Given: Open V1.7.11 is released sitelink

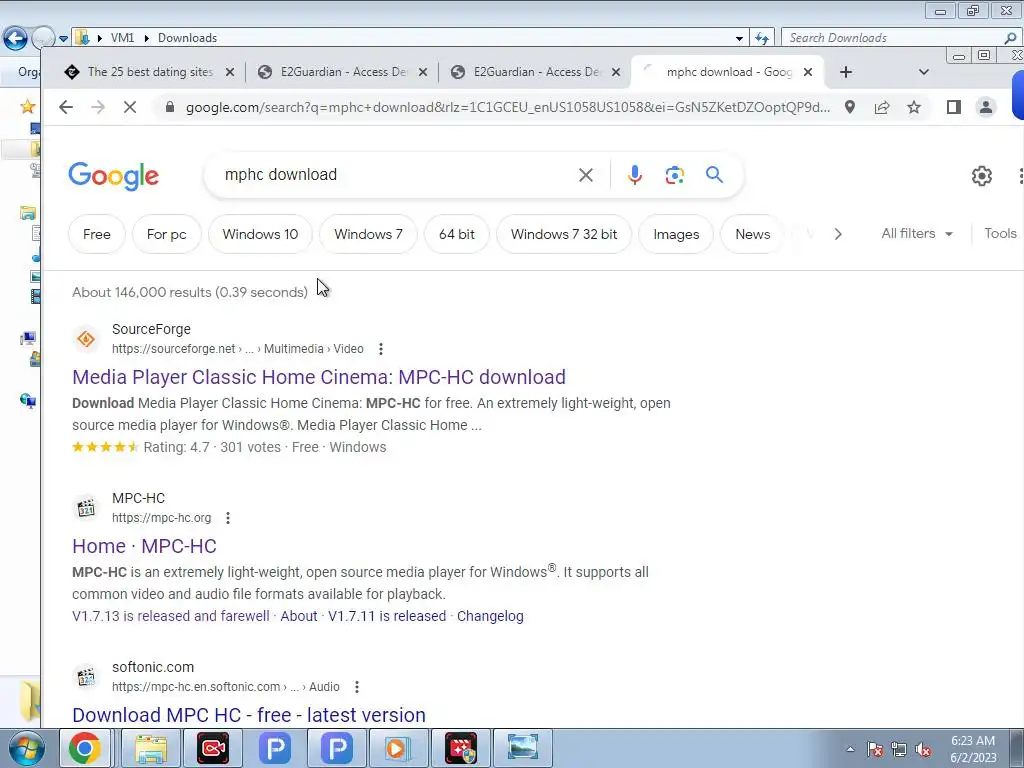Looking at the screenshot, I should click(x=387, y=616).
